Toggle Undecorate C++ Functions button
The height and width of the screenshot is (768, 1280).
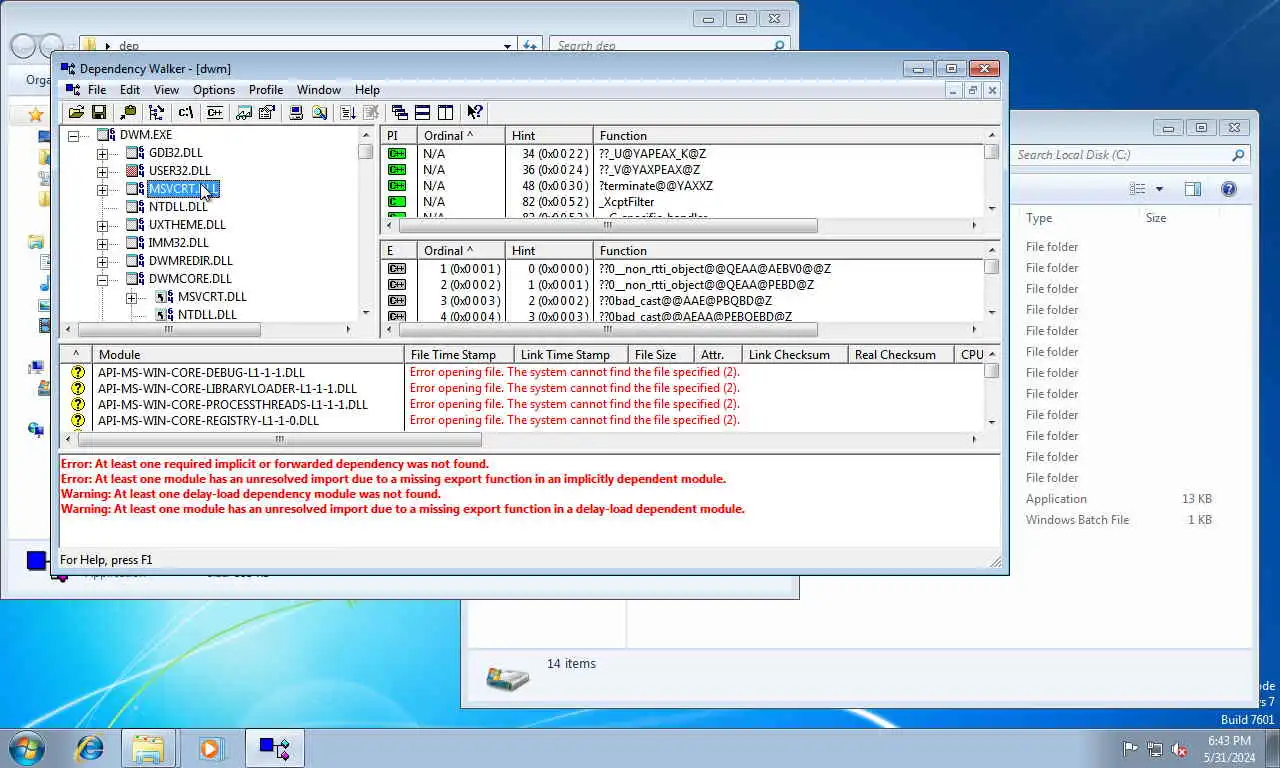(x=214, y=113)
